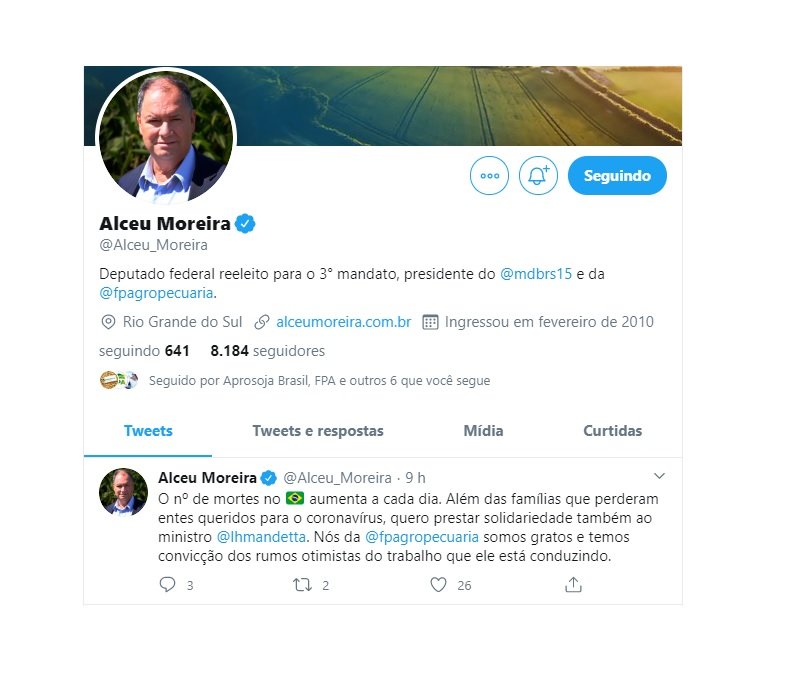Open @fpagropecuaria mention in the bio

click(156, 293)
